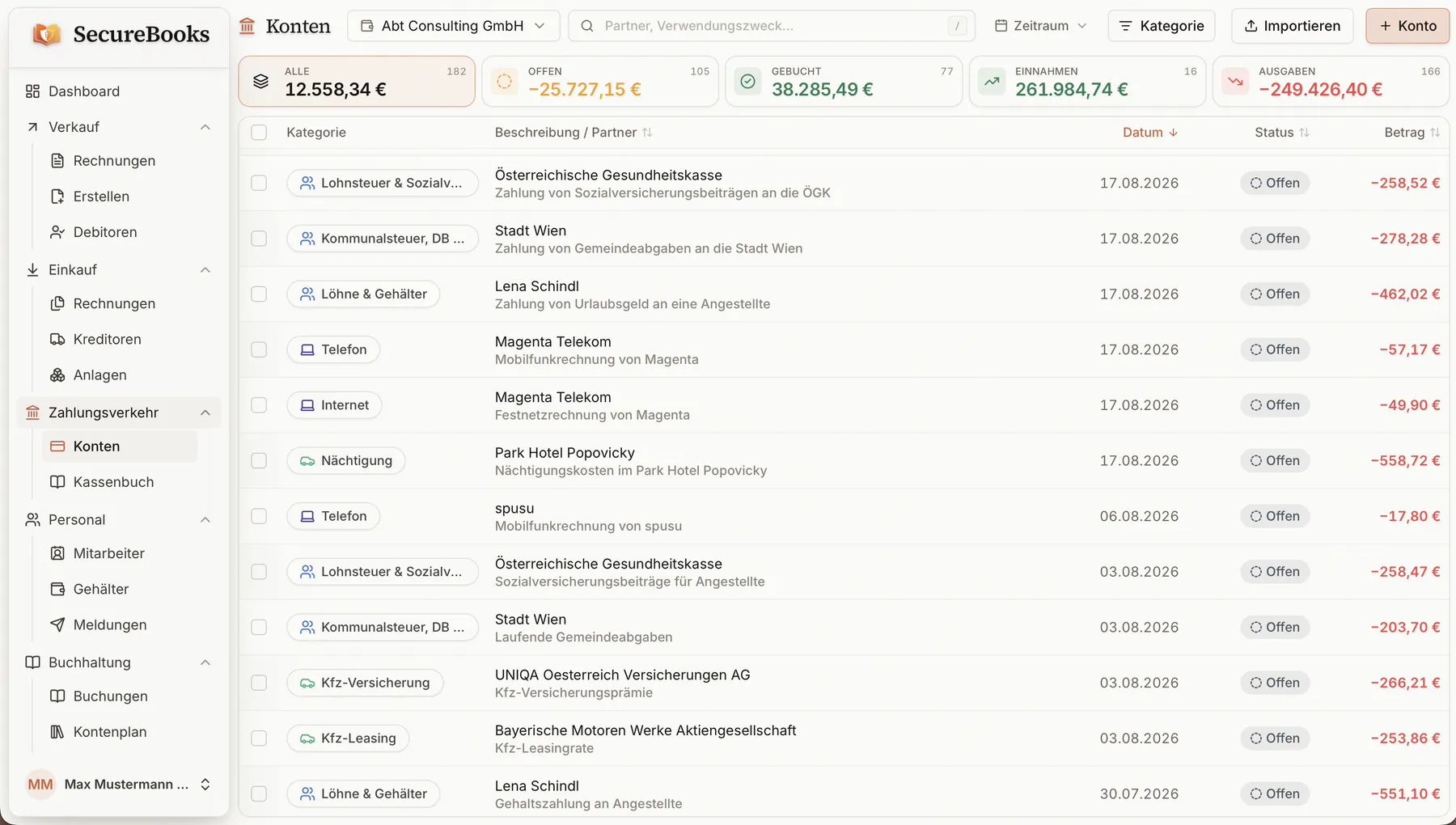
Task: Click the Kreditoren truck icon
Action: (x=57, y=339)
